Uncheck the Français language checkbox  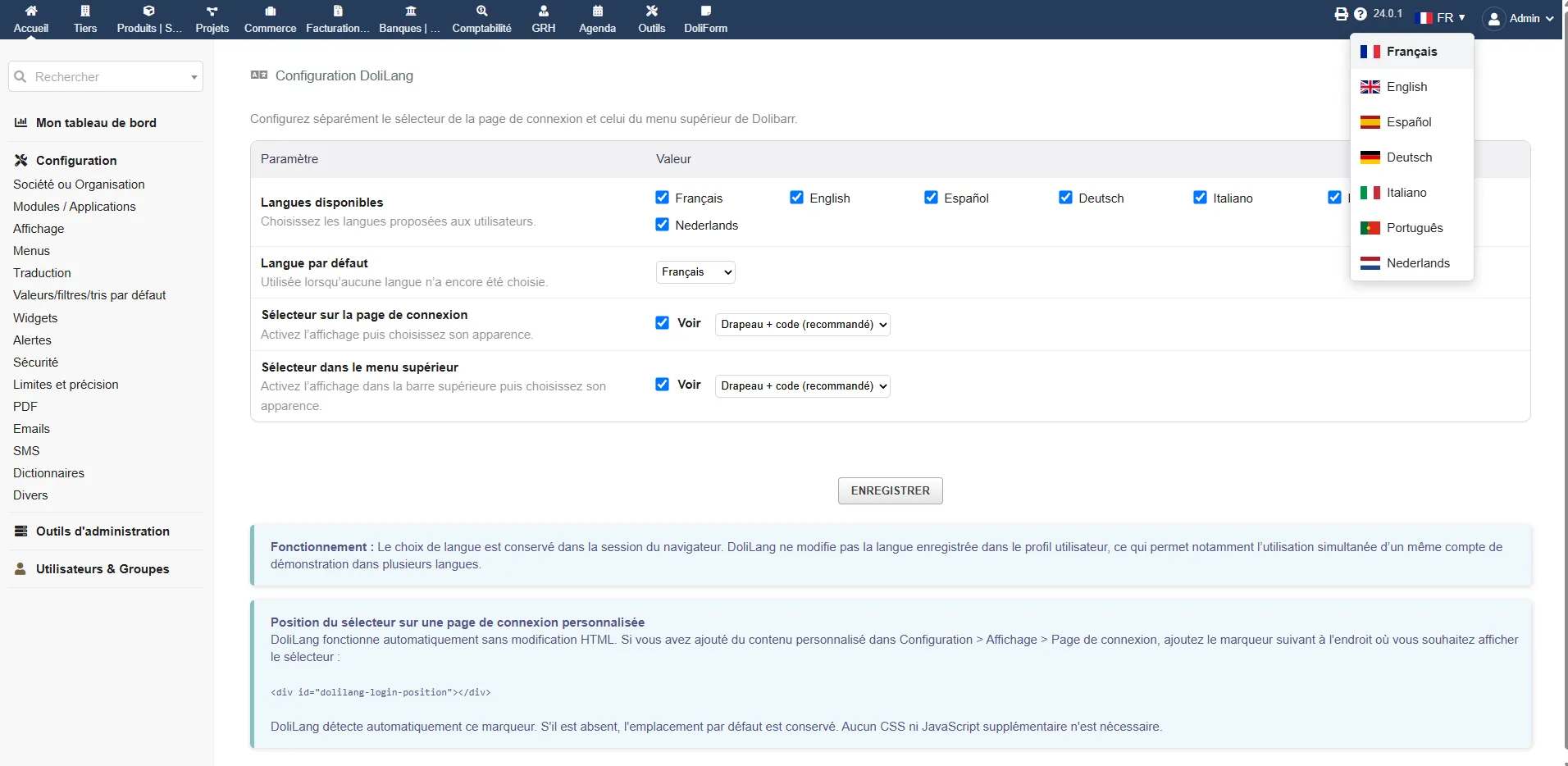(663, 197)
